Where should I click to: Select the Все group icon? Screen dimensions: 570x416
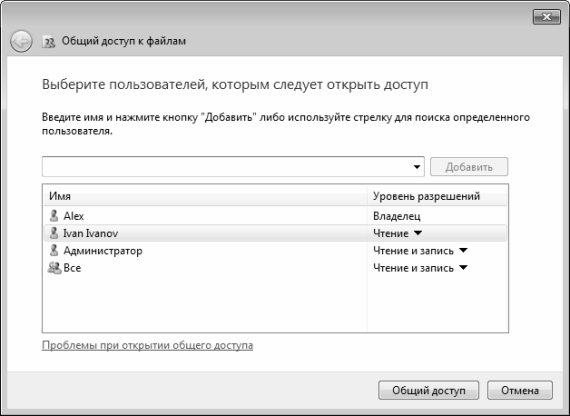(x=55, y=268)
